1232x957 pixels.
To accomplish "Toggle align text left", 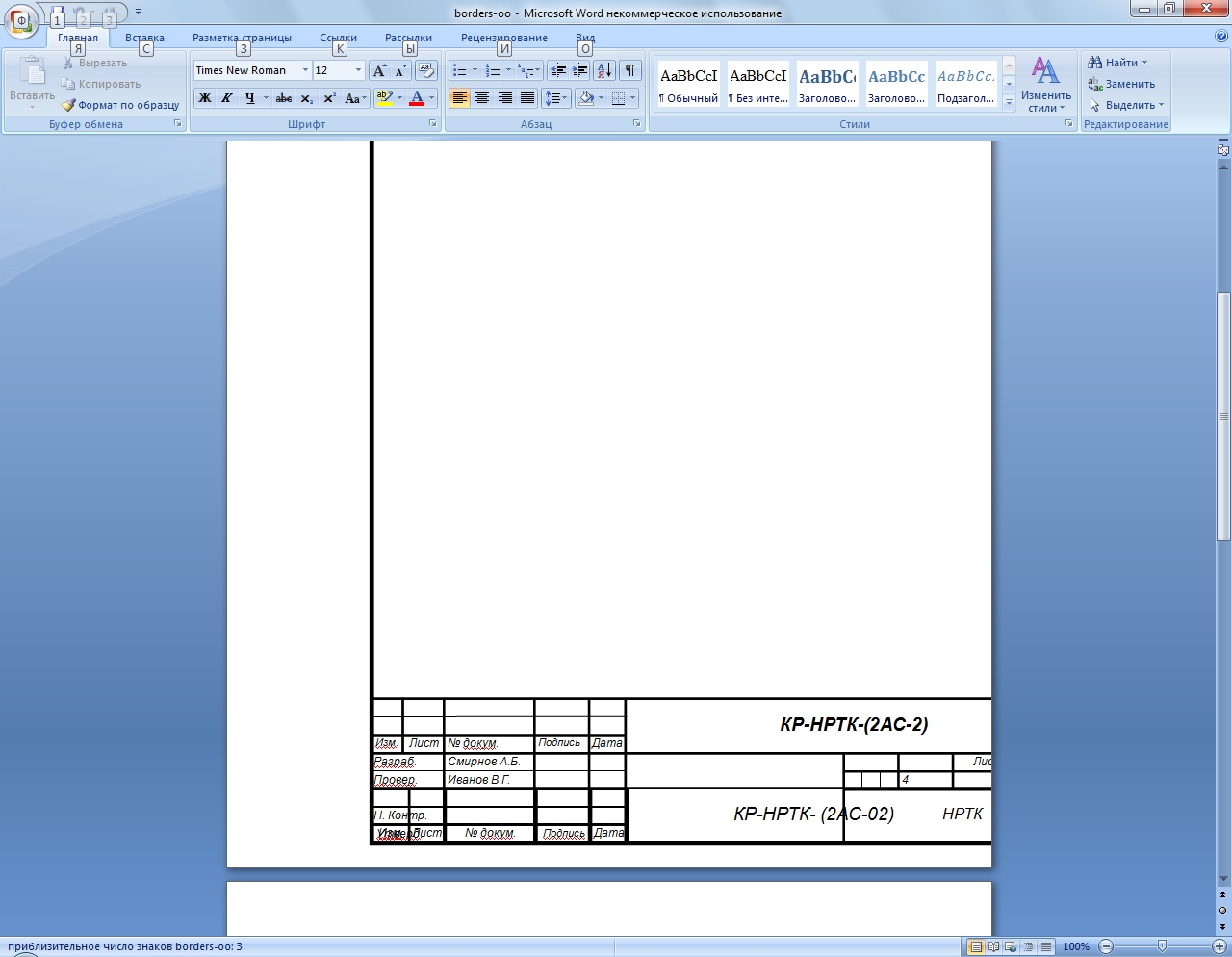I will [x=459, y=98].
